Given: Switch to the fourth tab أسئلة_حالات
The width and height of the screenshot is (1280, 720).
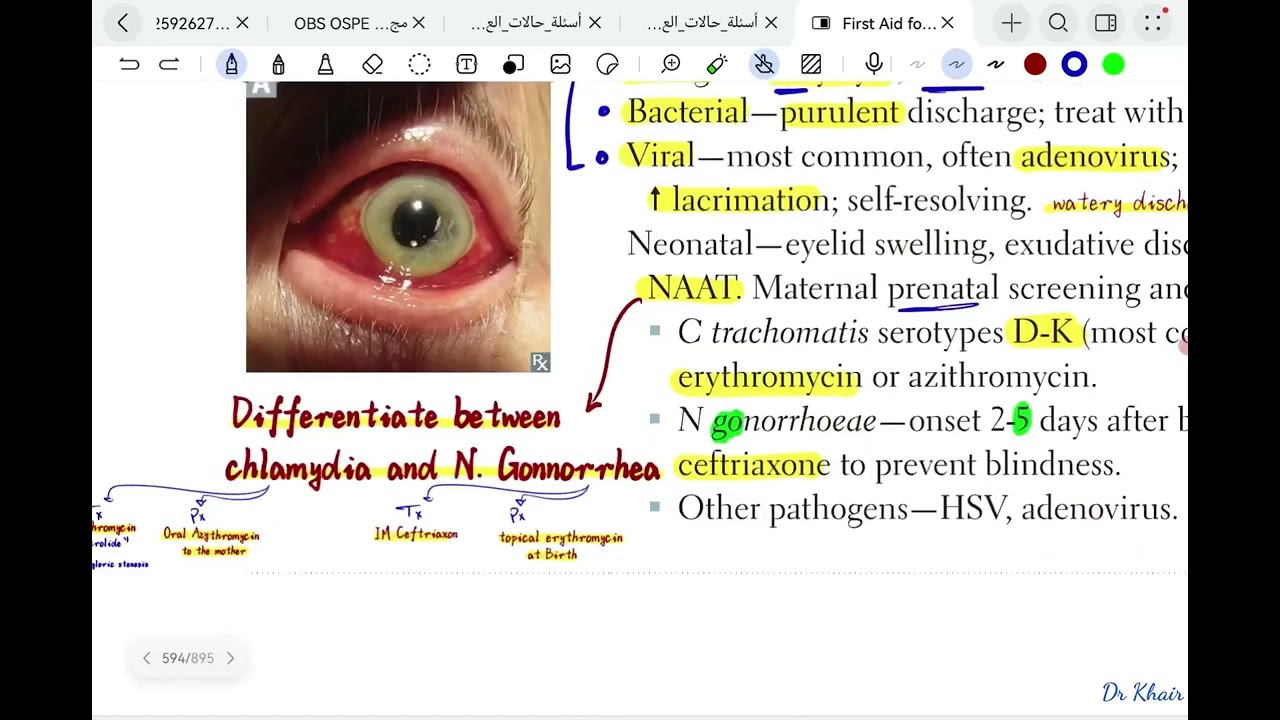Looking at the screenshot, I should 702,23.
